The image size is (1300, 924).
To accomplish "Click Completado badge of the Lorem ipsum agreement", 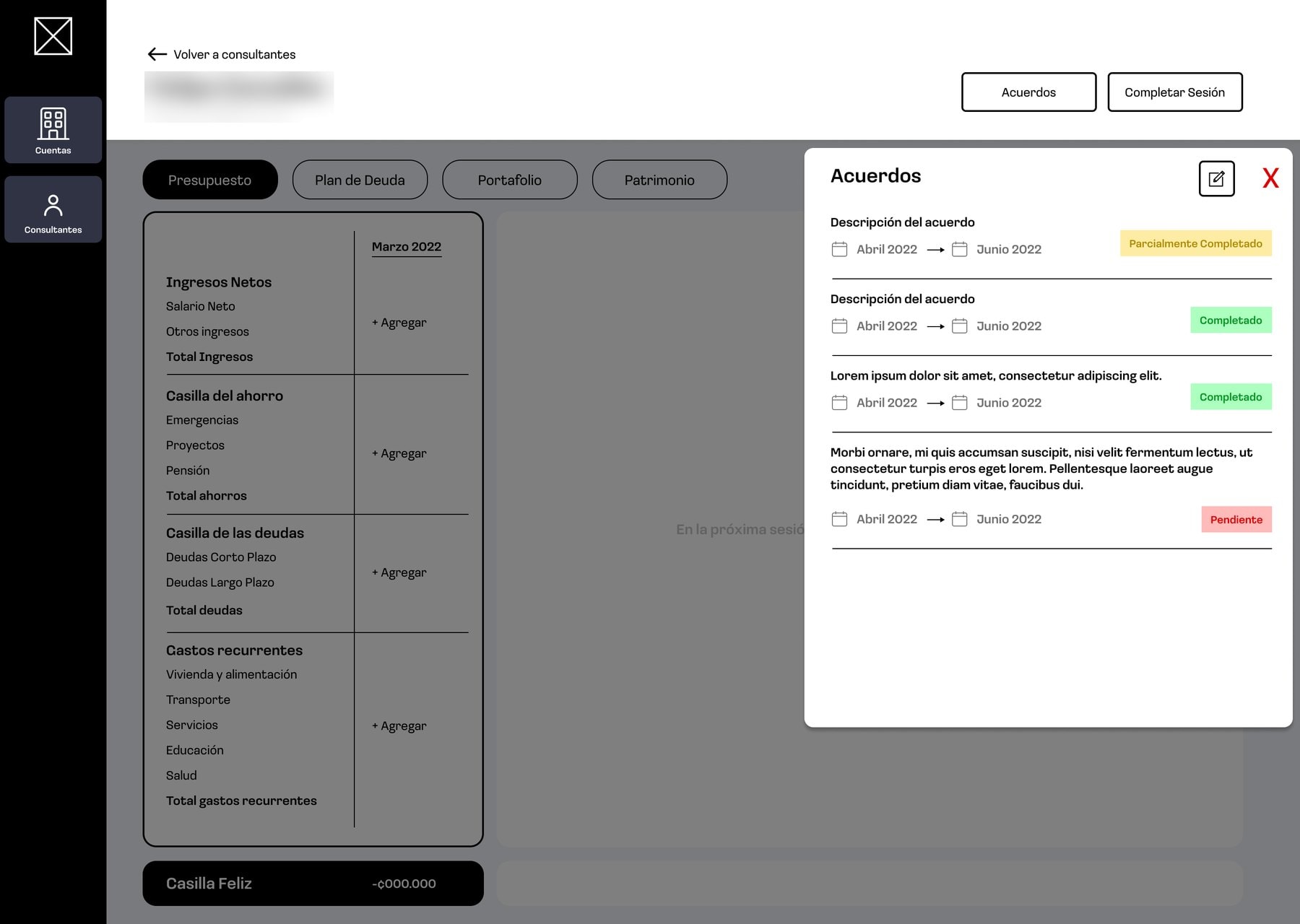I will pyautogui.click(x=1231, y=396).
